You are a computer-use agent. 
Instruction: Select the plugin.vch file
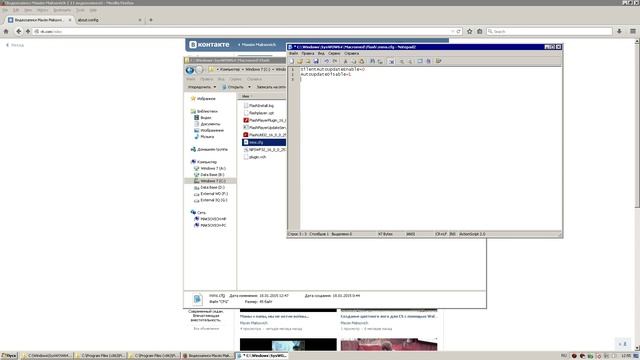coord(255,157)
